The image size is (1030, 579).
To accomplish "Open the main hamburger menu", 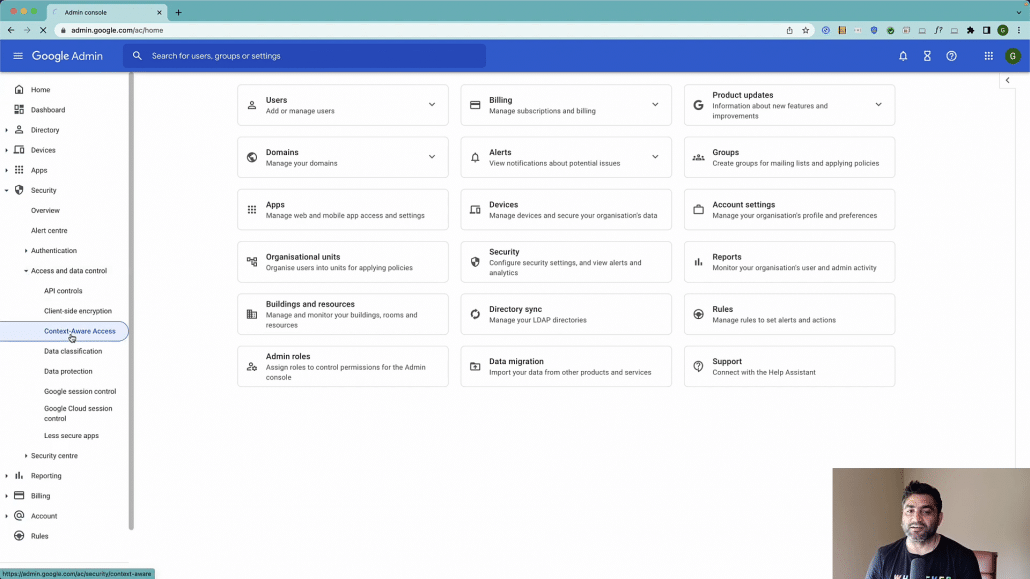I will [18, 56].
